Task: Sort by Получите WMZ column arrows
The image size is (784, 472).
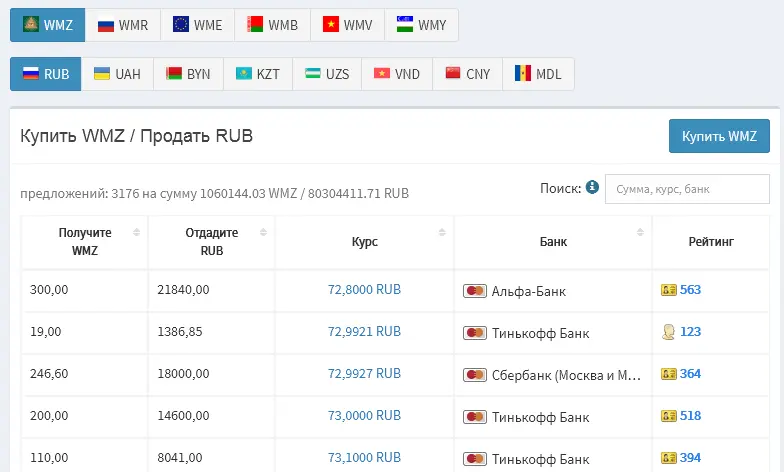Action: click(136, 232)
